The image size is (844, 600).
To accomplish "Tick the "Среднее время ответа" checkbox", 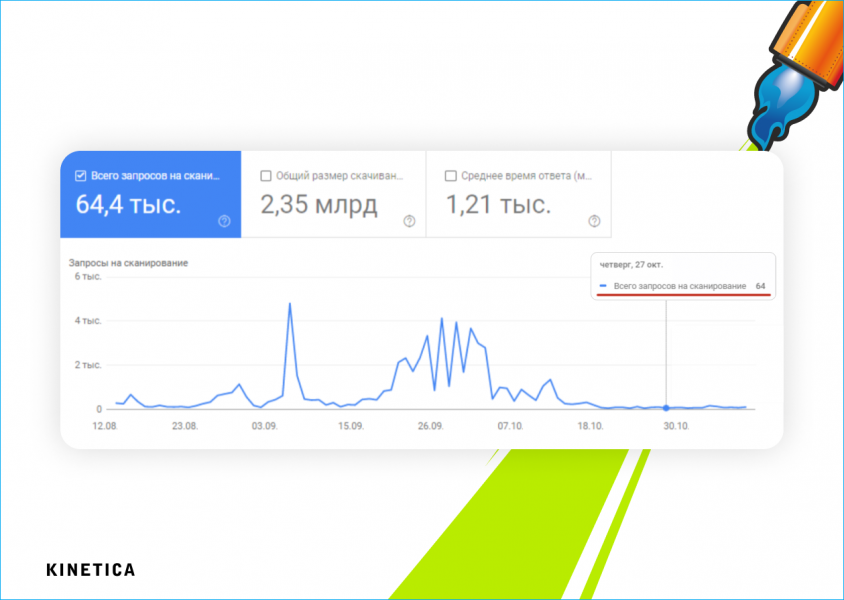I will [x=451, y=176].
